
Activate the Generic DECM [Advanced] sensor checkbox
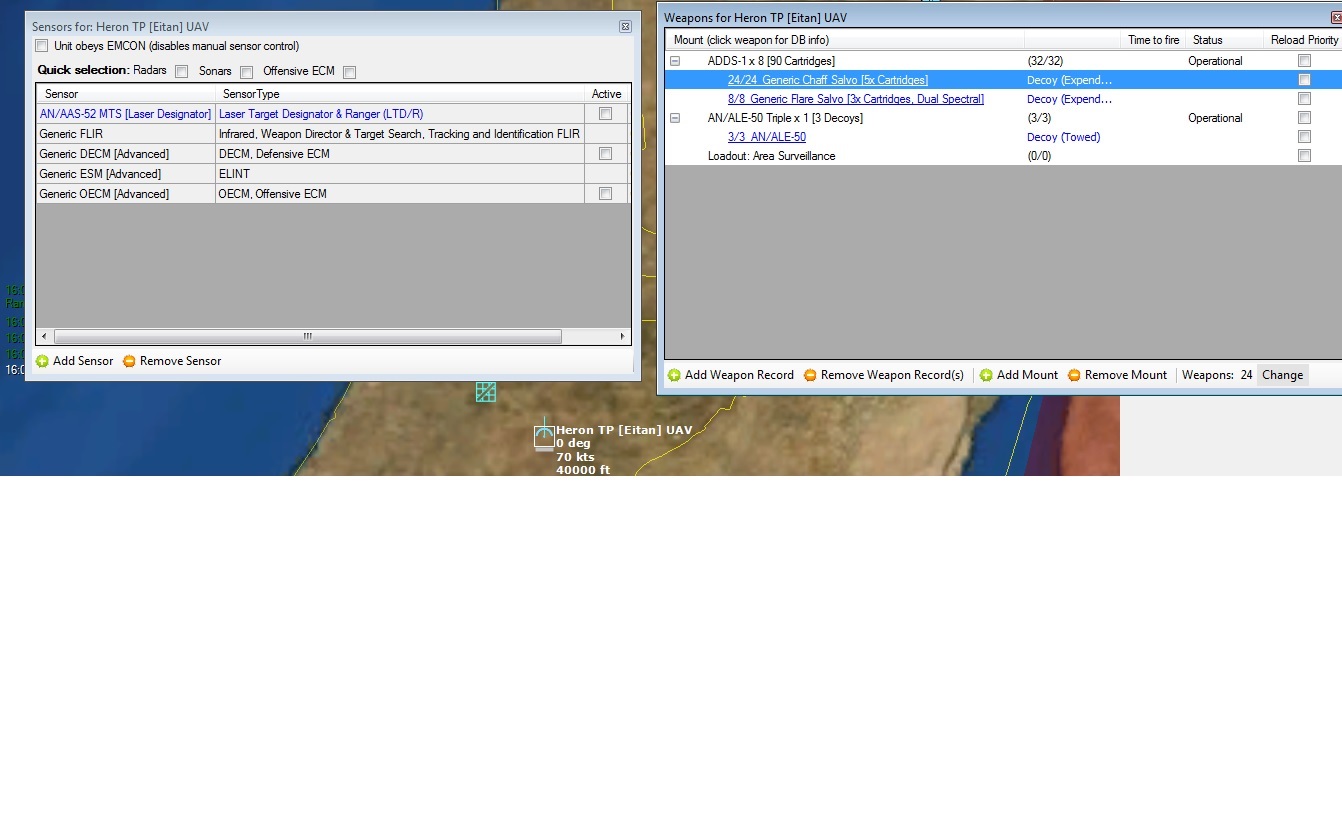pos(605,154)
